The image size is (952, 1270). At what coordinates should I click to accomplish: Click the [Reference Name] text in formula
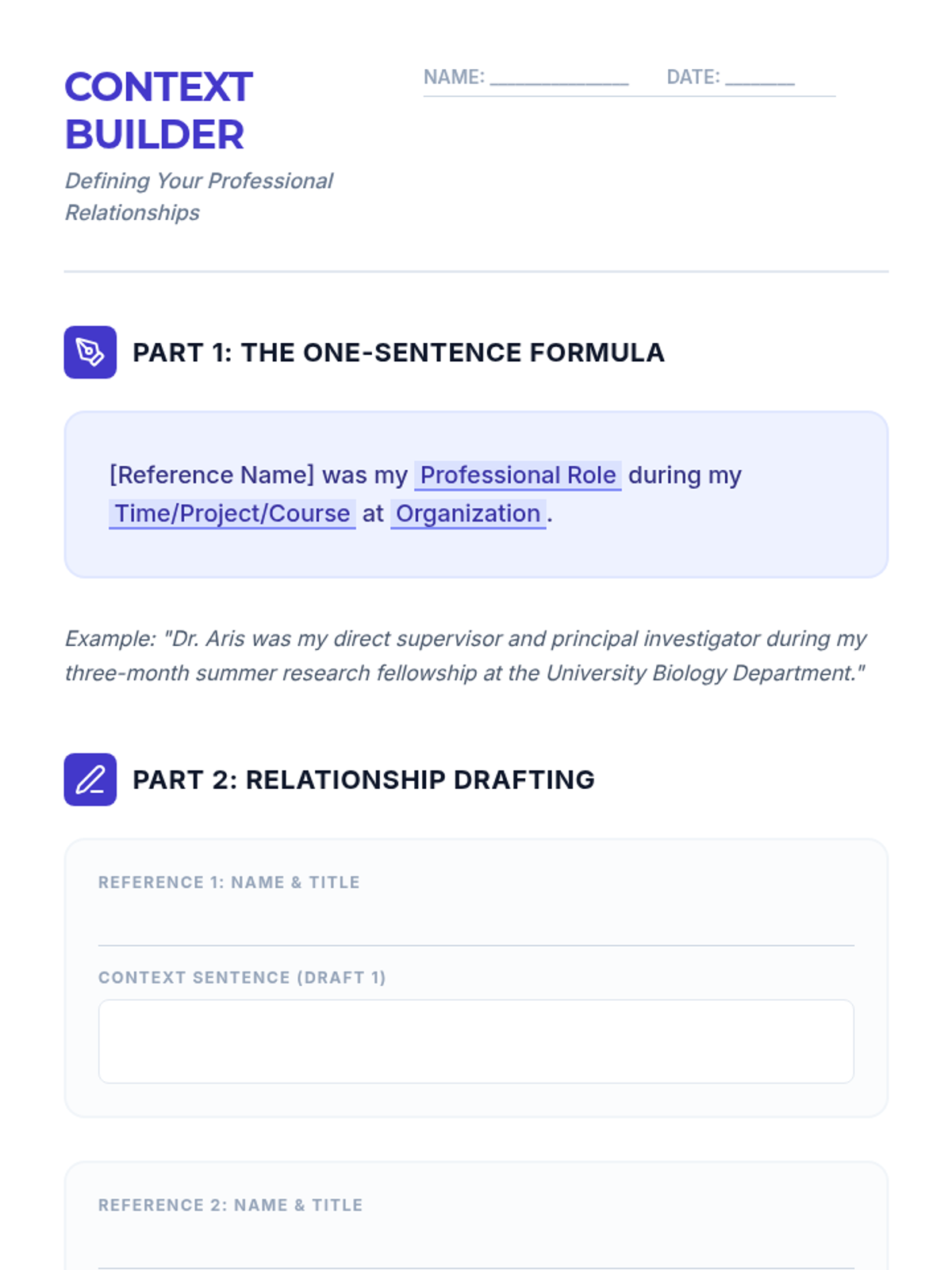point(212,475)
